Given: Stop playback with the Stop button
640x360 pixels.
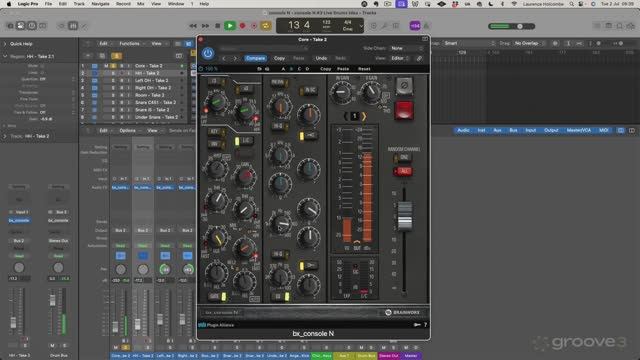Looking at the screenshot, I should pyautogui.click(x=218, y=26).
